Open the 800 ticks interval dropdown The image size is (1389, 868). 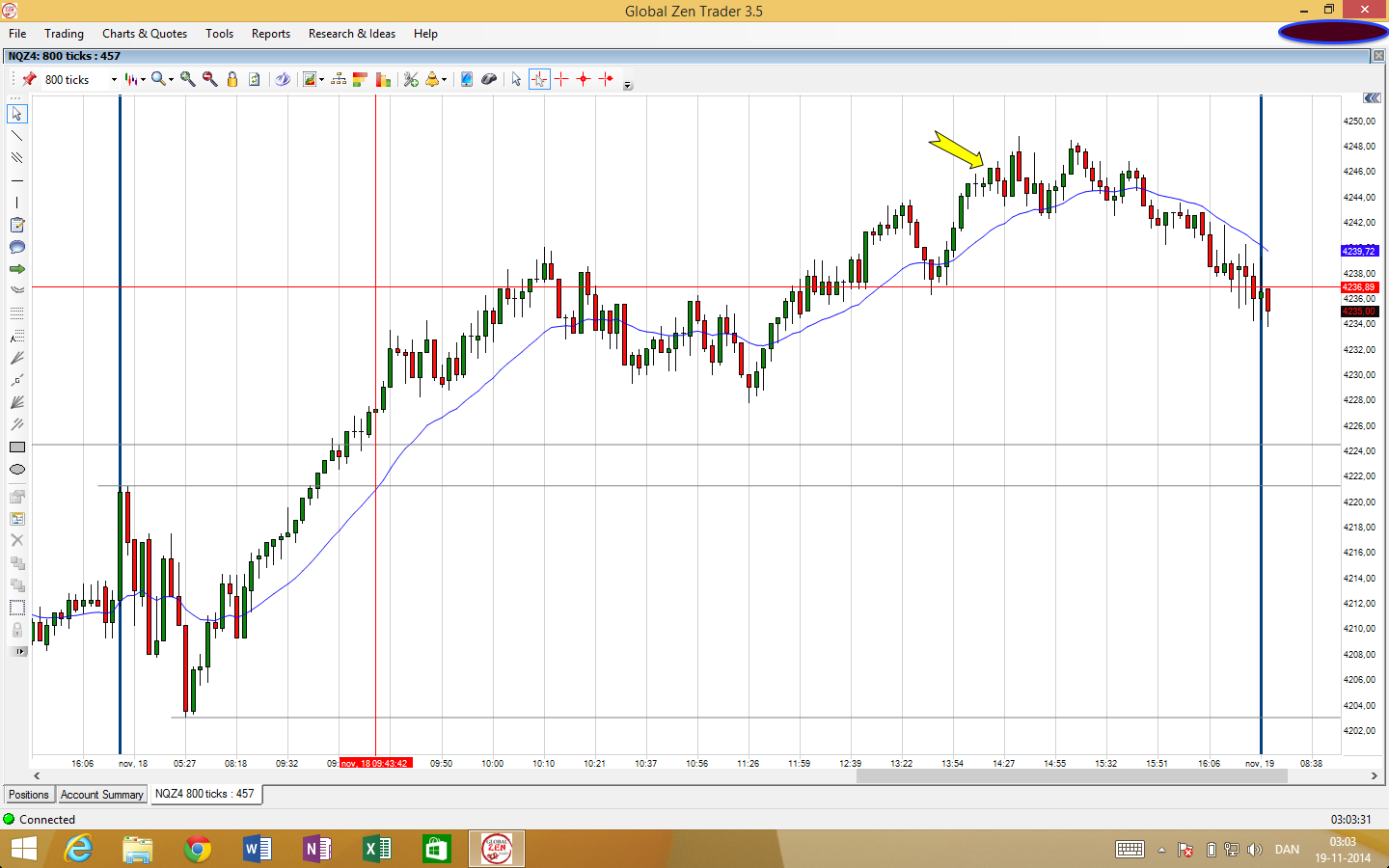click(x=114, y=80)
